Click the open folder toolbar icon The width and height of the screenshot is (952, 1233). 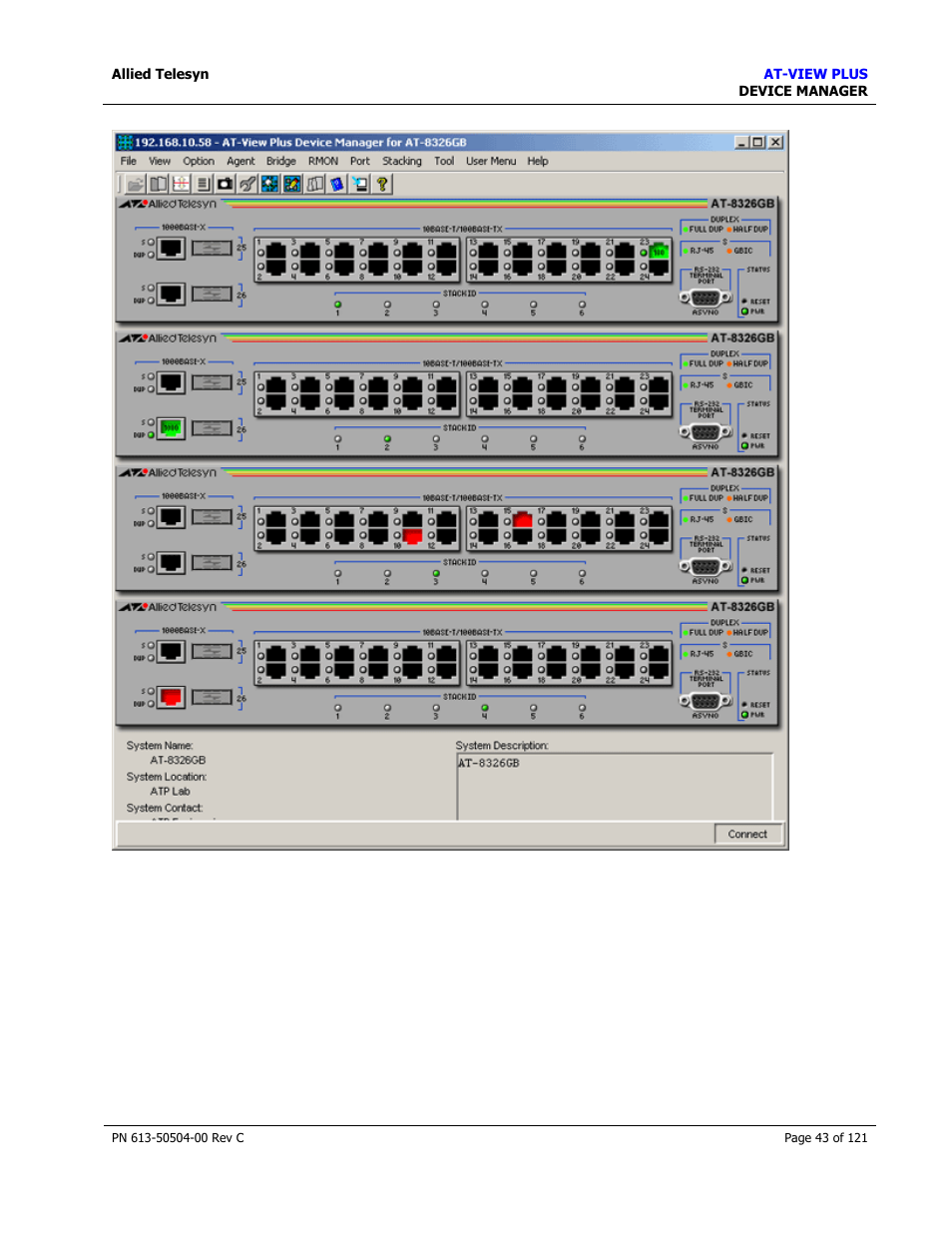[x=136, y=184]
